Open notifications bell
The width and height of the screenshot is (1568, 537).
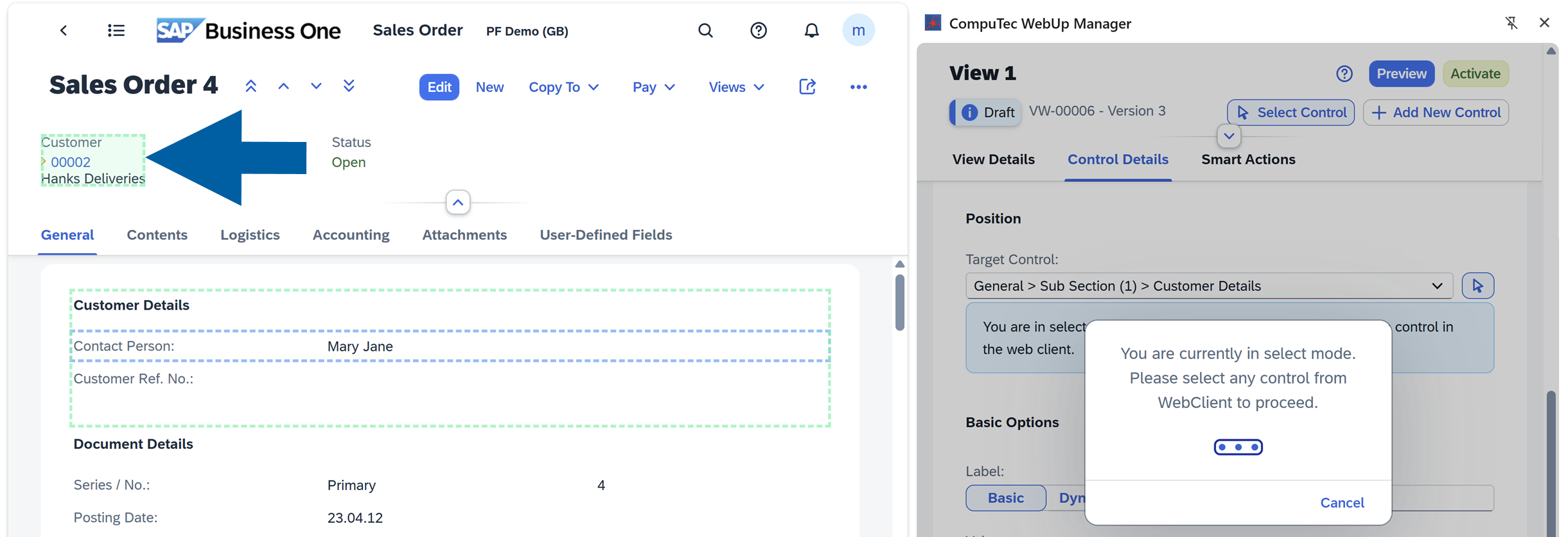(812, 30)
